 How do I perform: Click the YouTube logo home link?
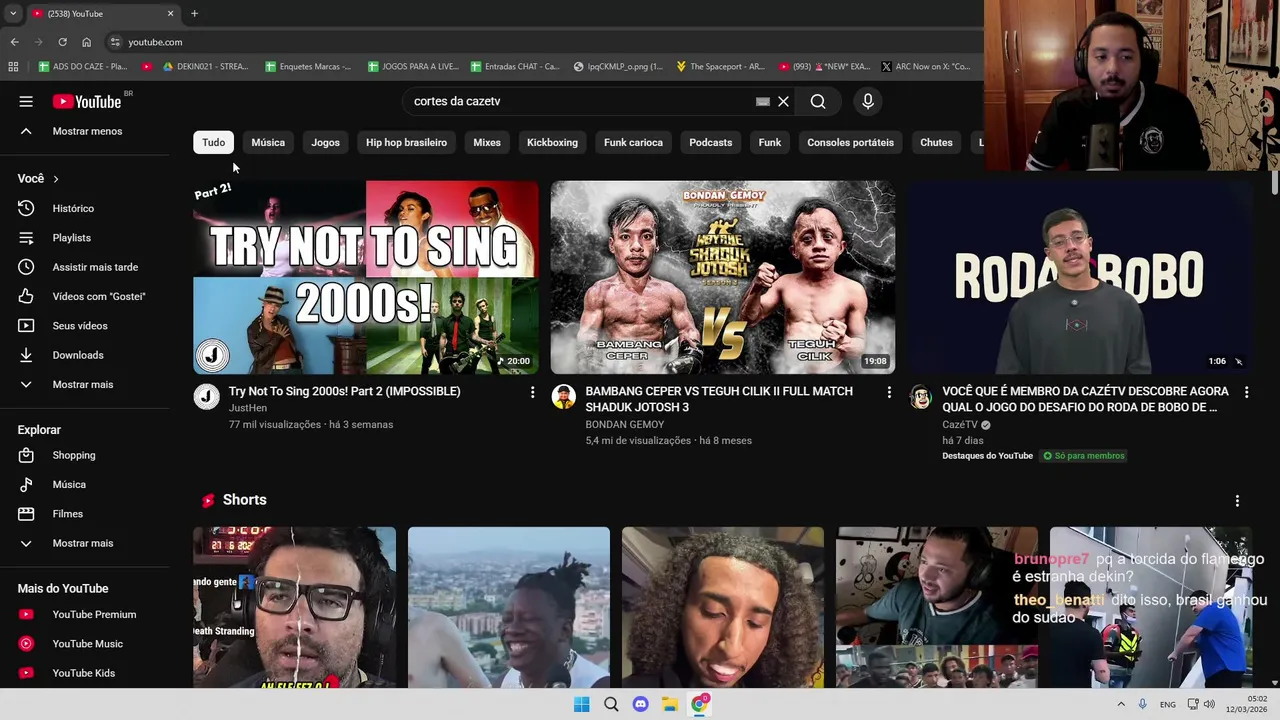(x=87, y=101)
